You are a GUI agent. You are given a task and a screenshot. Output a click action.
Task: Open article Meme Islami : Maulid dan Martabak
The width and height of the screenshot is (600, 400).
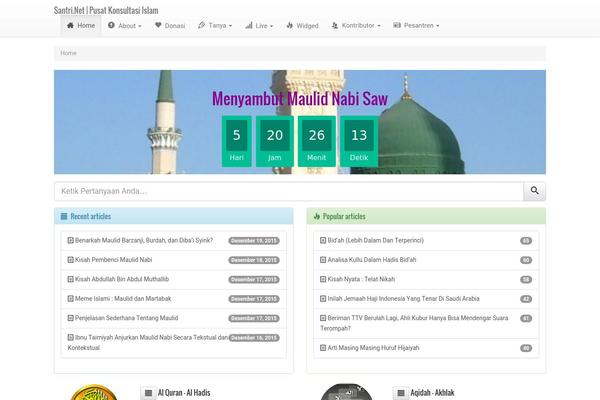[123, 299]
